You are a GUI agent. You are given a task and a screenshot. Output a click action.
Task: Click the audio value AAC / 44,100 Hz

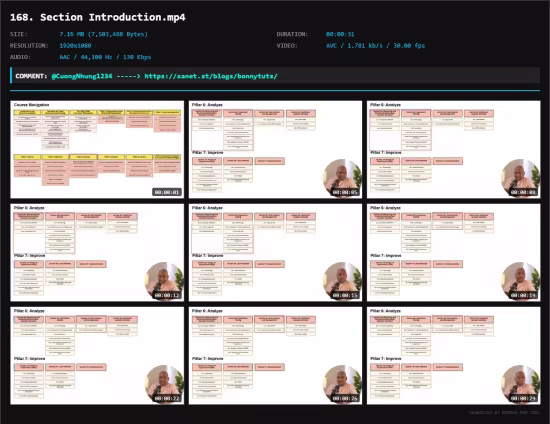[x=105, y=57]
